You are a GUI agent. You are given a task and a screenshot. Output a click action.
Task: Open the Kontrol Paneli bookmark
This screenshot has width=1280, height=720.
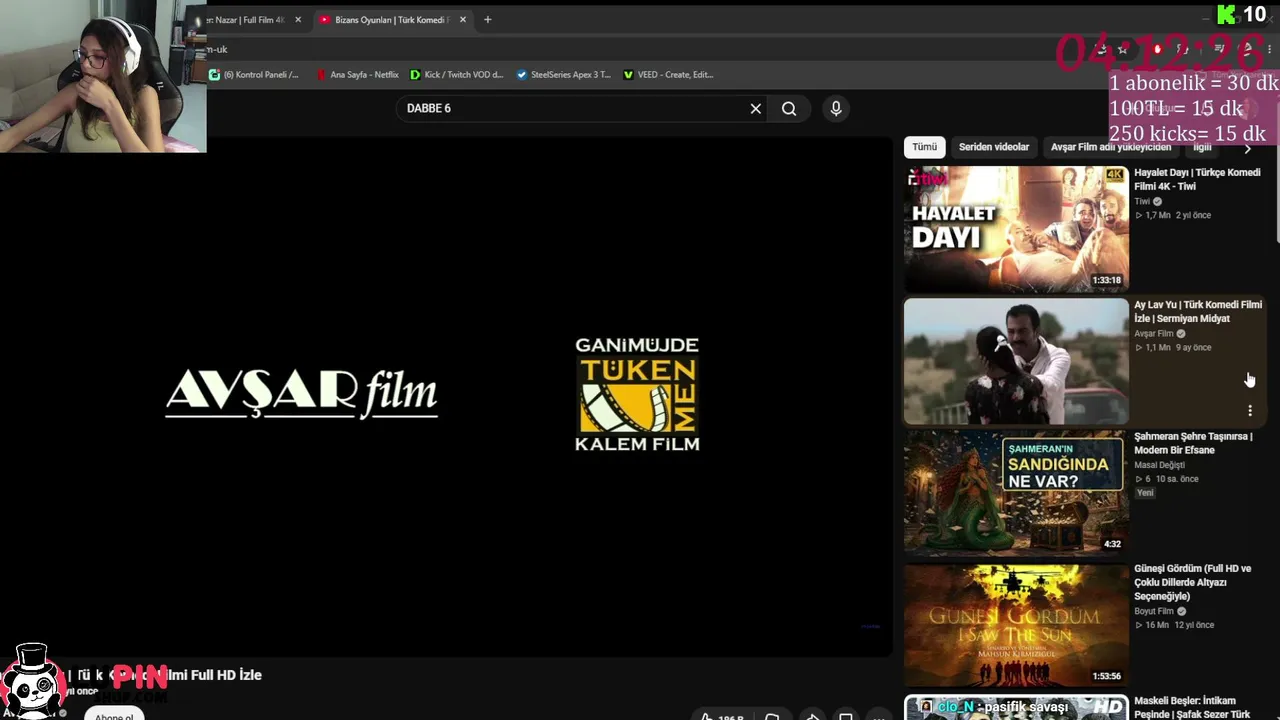click(x=254, y=75)
